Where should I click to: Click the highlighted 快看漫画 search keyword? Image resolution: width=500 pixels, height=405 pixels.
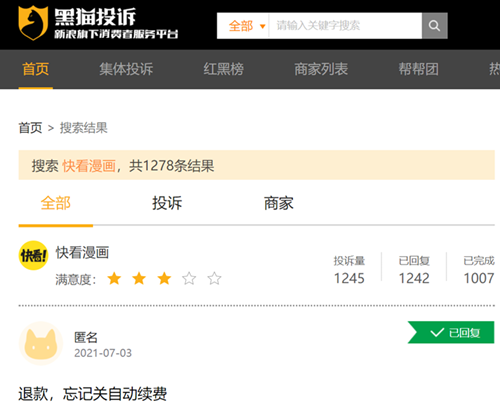click(x=89, y=166)
